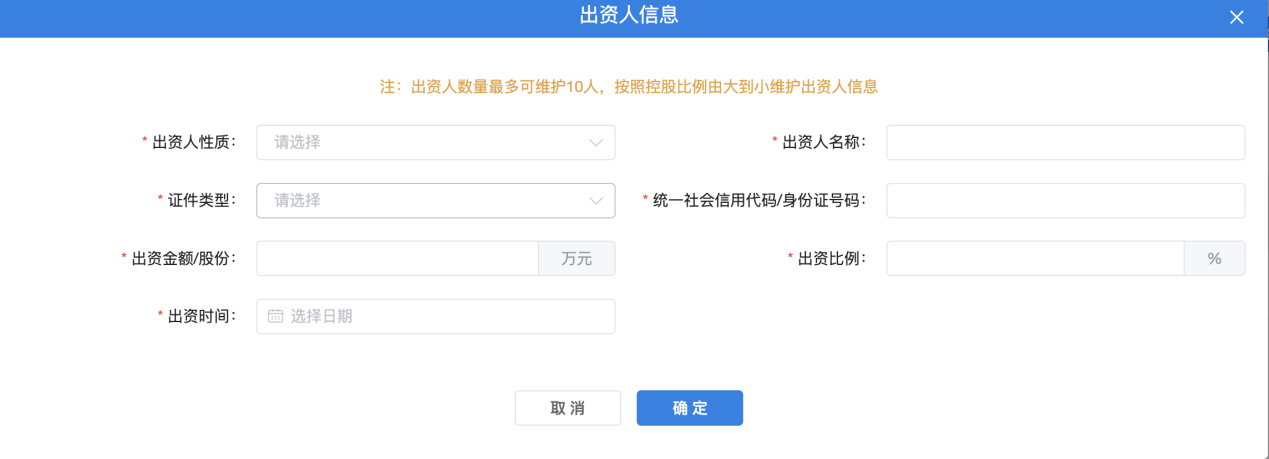Image resolution: width=1269 pixels, height=459 pixels.
Task: Close the 出资人信息 dialog
Action: [1237, 17]
